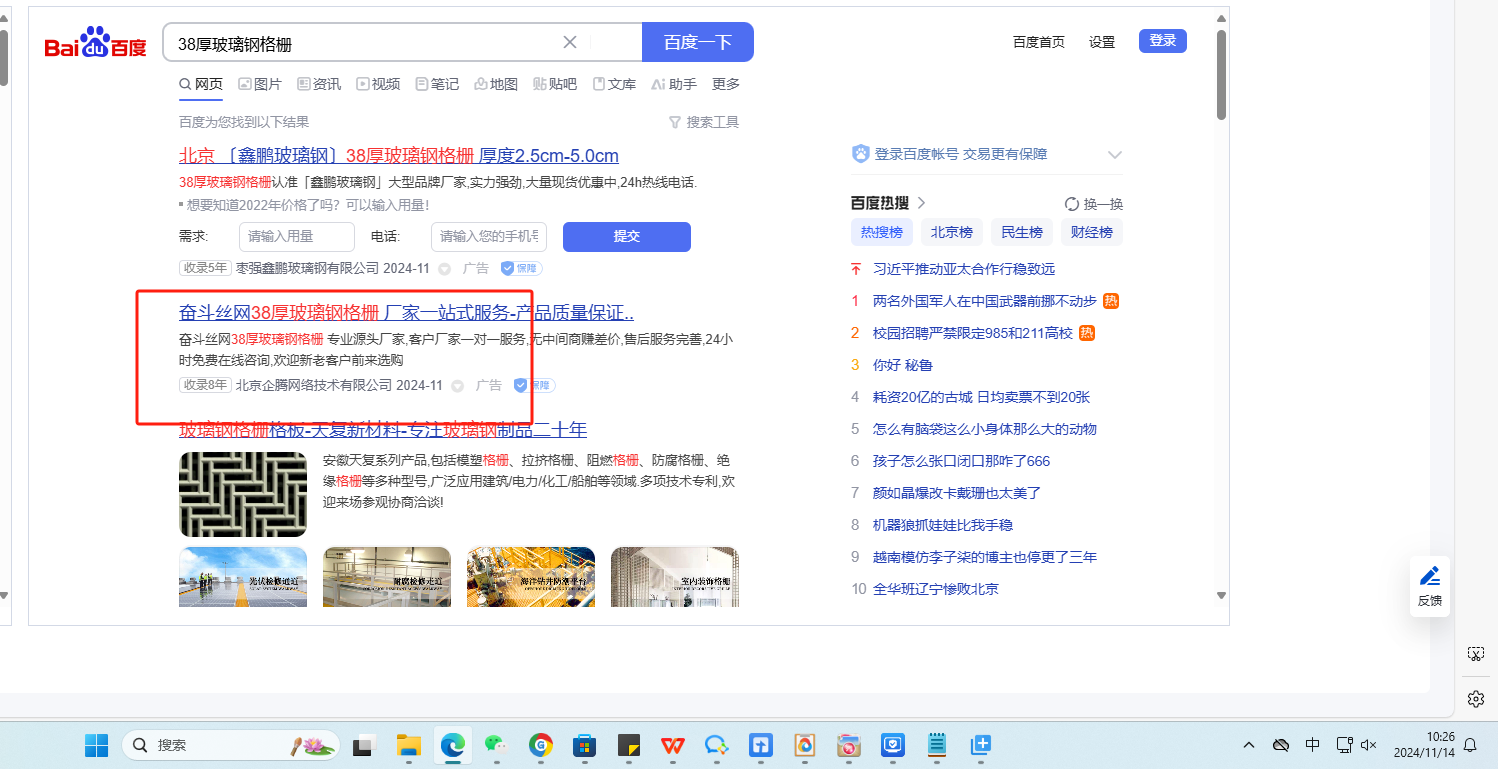The height and width of the screenshot is (769, 1498).
Task: Show hidden system tray icons
Action: click(x=1249, y=745)
